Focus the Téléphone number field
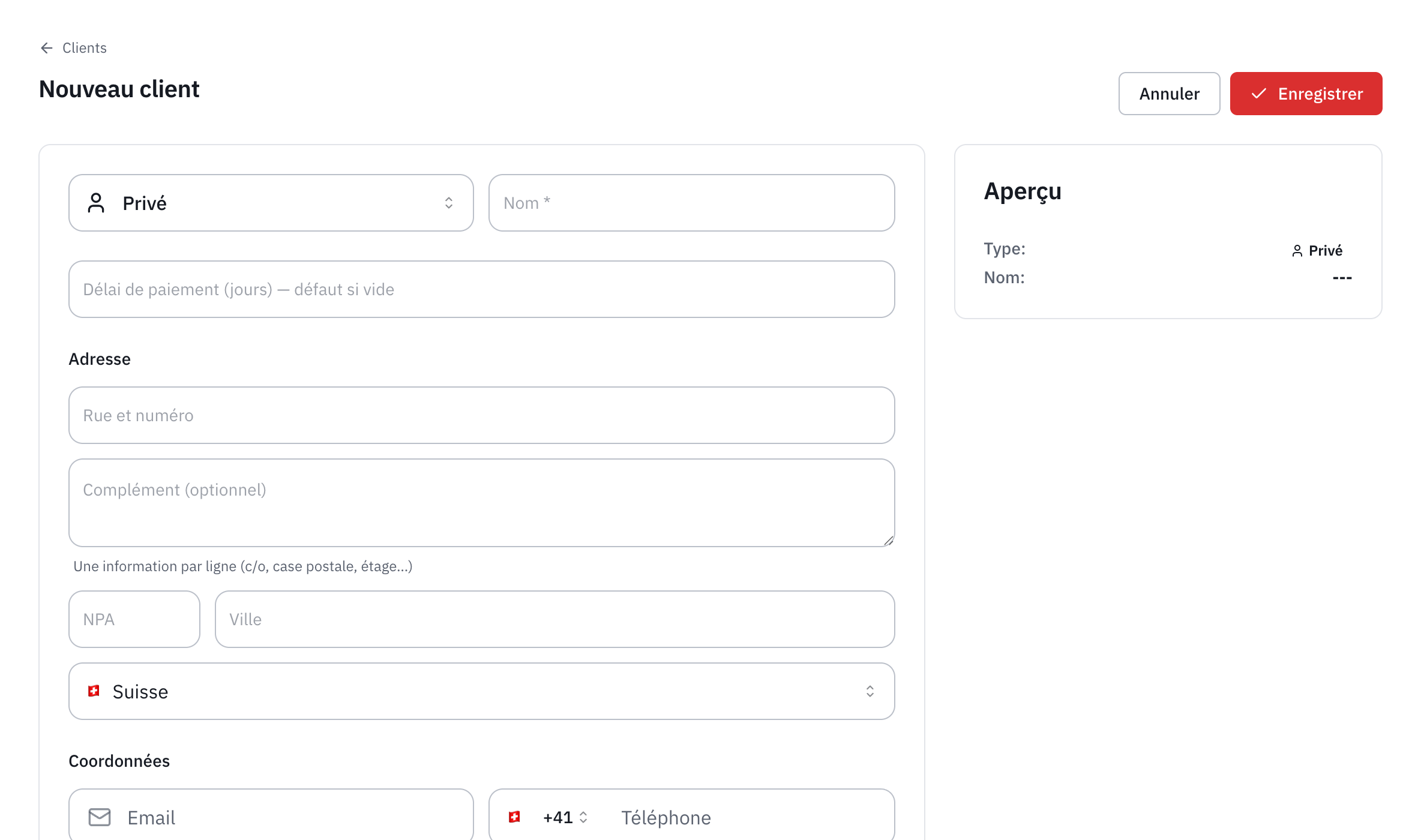1421x840 pixels. 750,817
